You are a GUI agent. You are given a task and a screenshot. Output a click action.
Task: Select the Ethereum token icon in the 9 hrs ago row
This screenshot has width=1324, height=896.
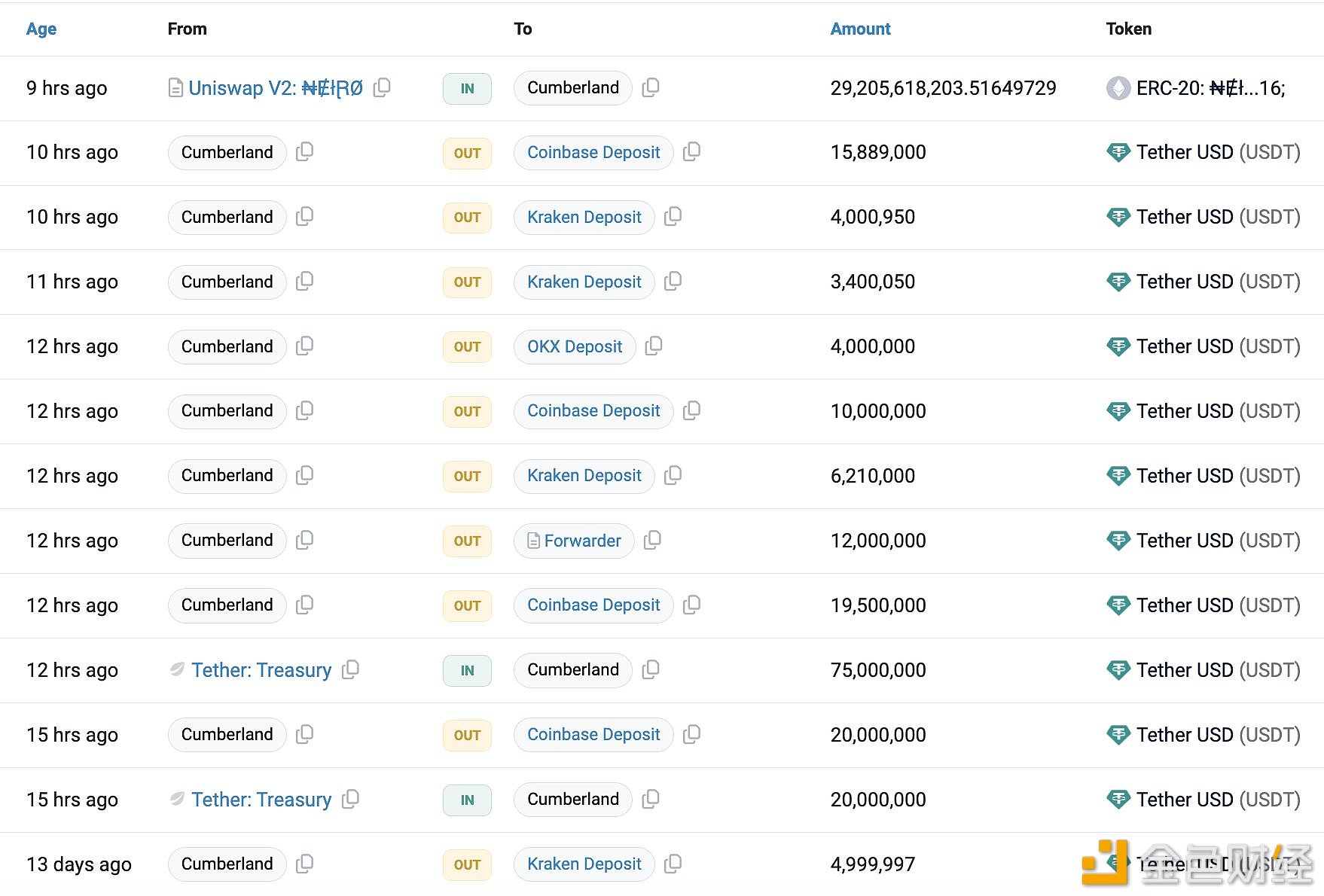coord(1118,88)
